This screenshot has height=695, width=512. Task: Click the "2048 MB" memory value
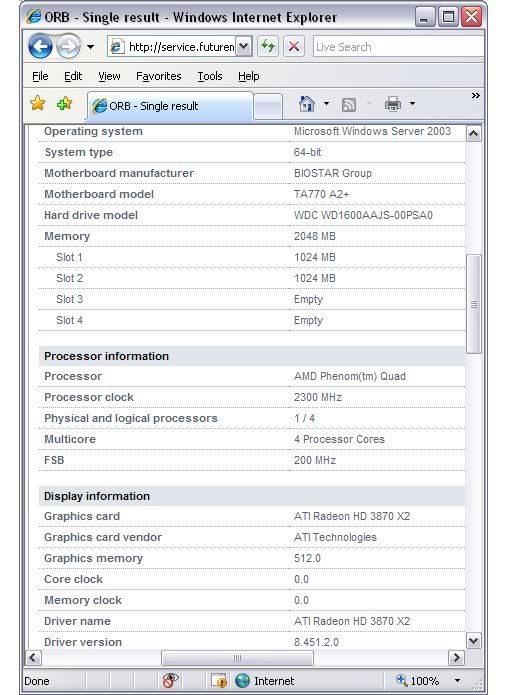(x=315, y=236)
